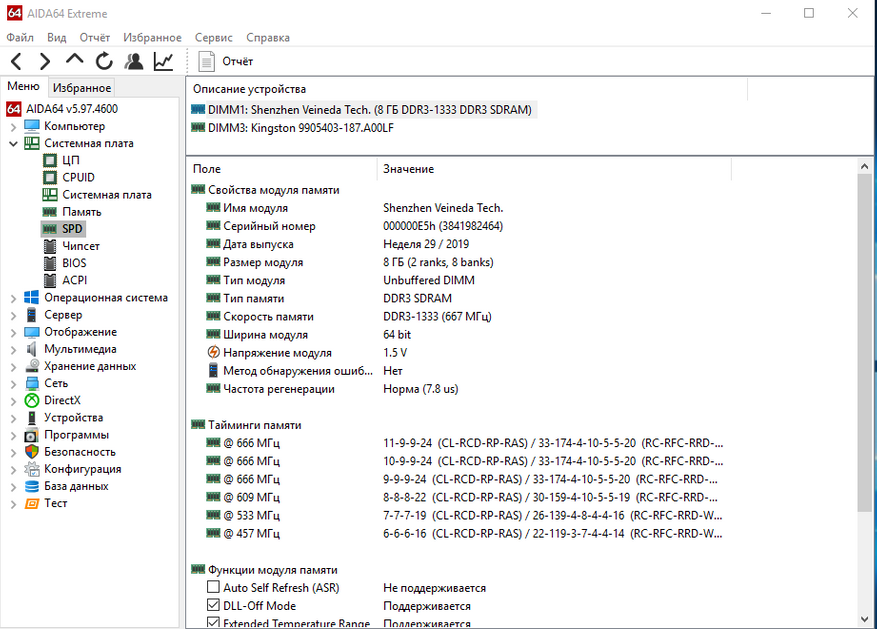The image size is (877, 629).
Task: Click the Компьютер monitor icon
Action: (x=32, y=126)
